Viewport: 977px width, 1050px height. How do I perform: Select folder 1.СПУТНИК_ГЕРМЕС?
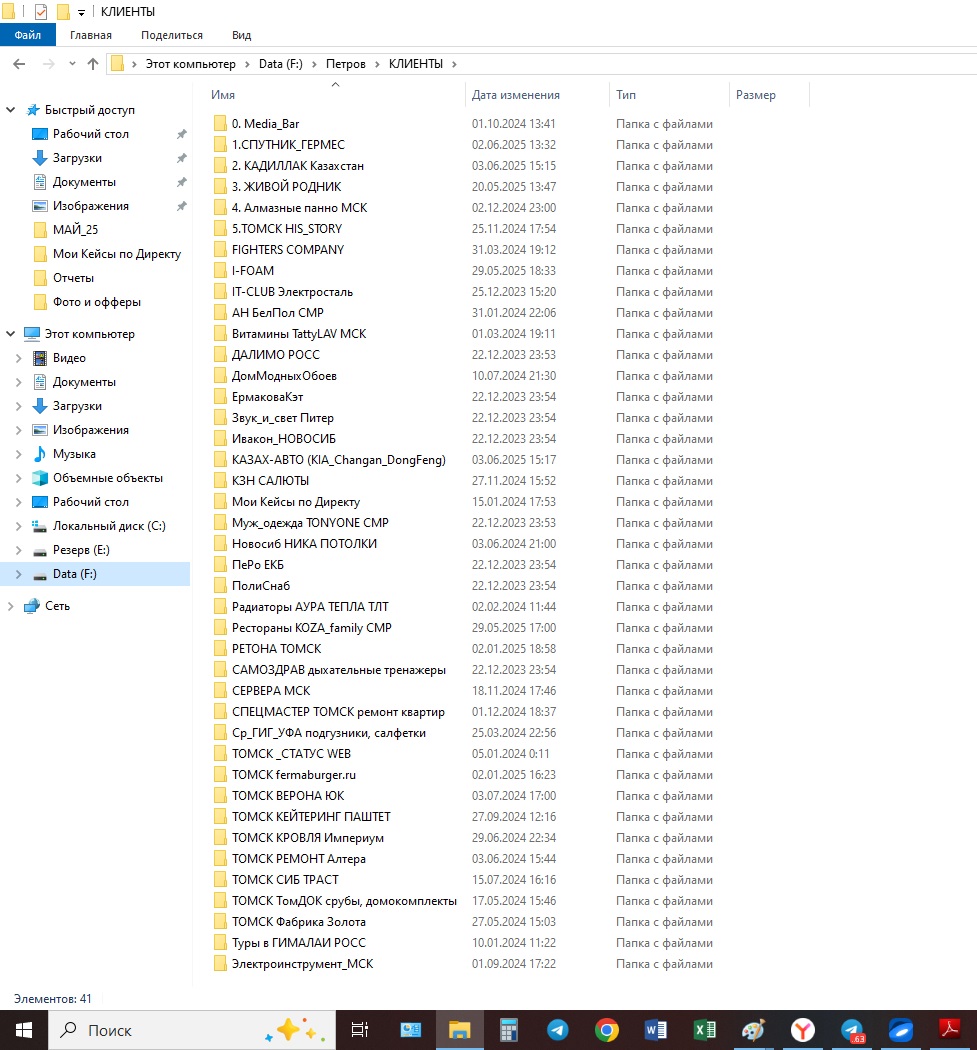pyautogui.click(x=288, y=145)
